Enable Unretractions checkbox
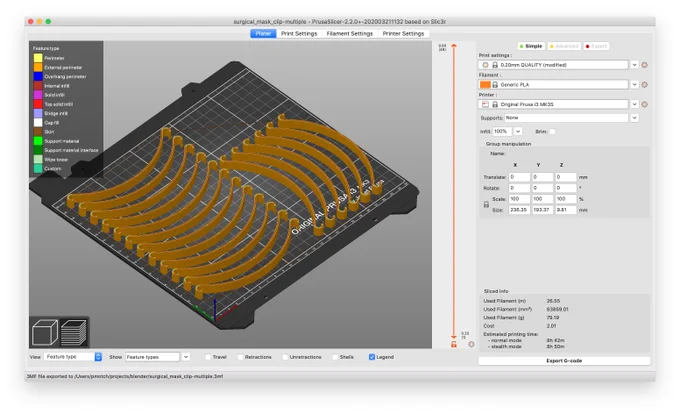 click(x=285, y=357)
